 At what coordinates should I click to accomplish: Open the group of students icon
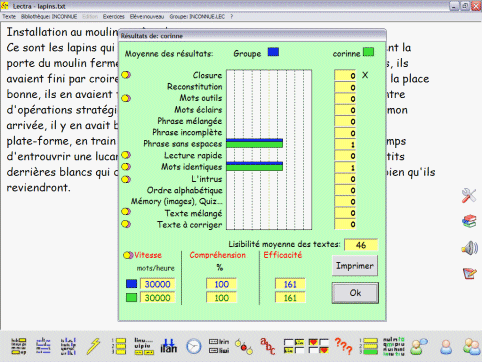click(x=472, y=347)
